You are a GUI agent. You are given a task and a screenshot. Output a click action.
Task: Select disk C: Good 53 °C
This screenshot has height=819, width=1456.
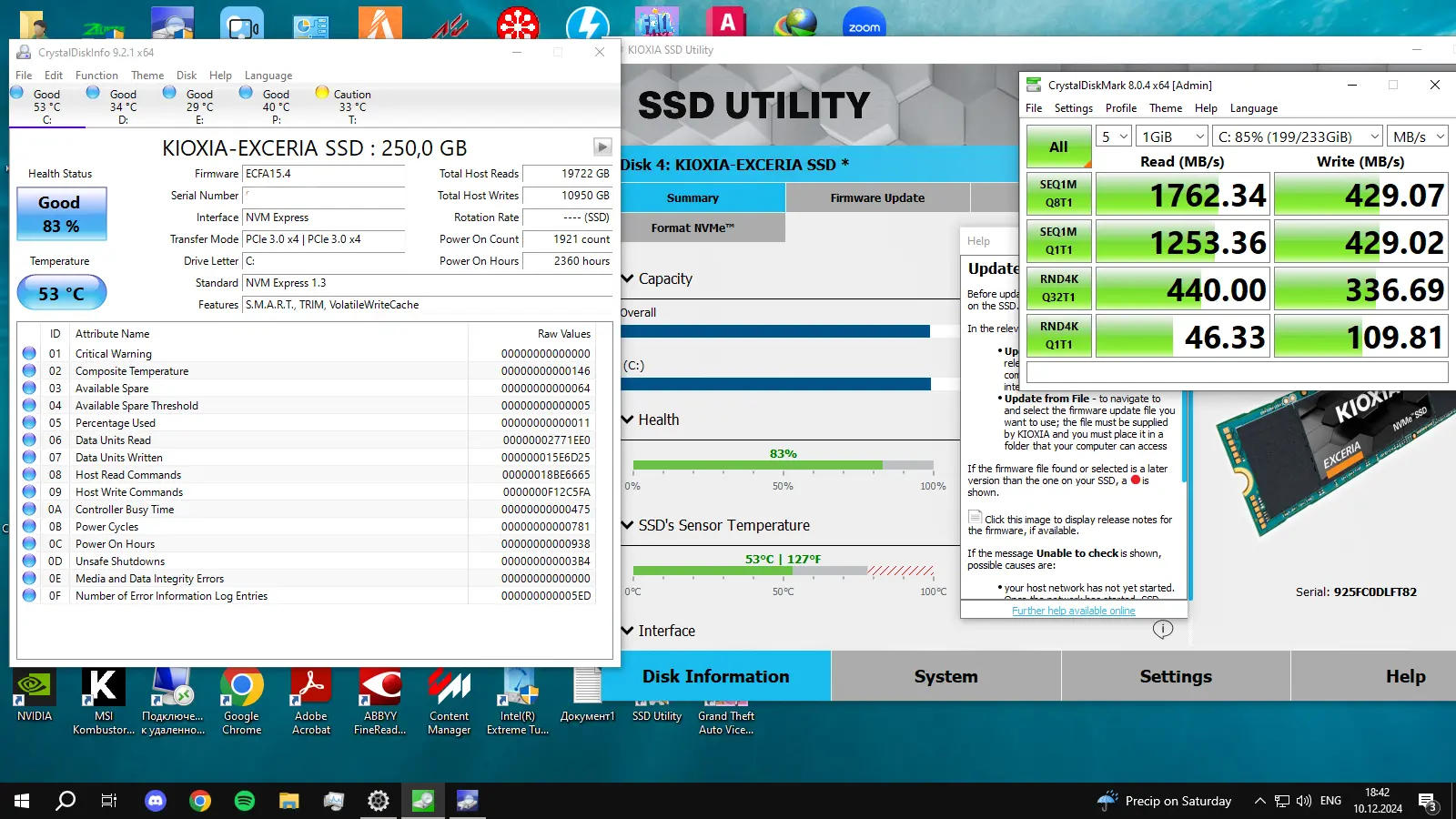[47, 106]
